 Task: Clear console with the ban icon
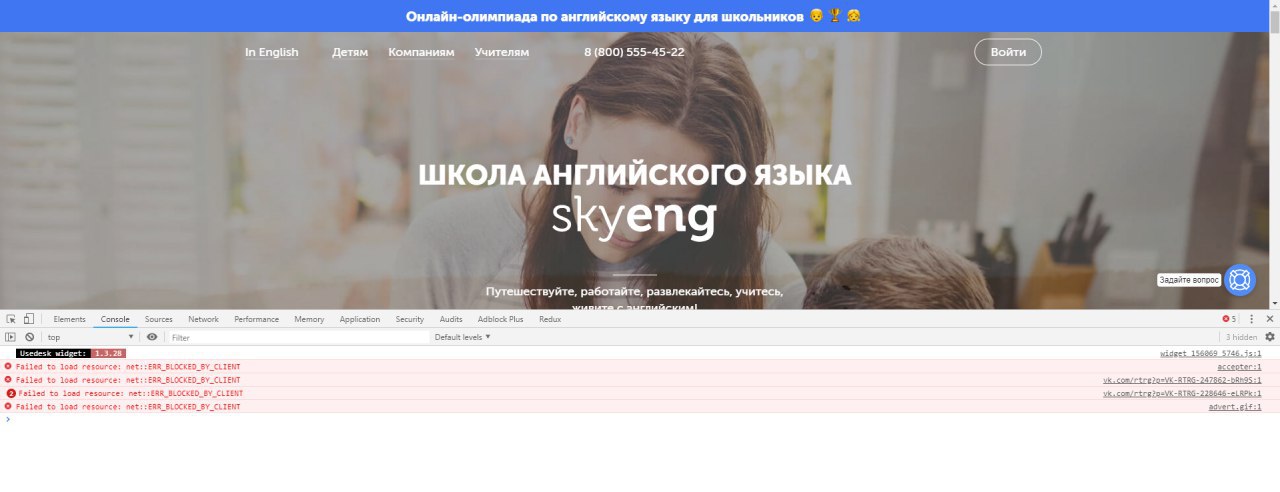coord(29,337)
